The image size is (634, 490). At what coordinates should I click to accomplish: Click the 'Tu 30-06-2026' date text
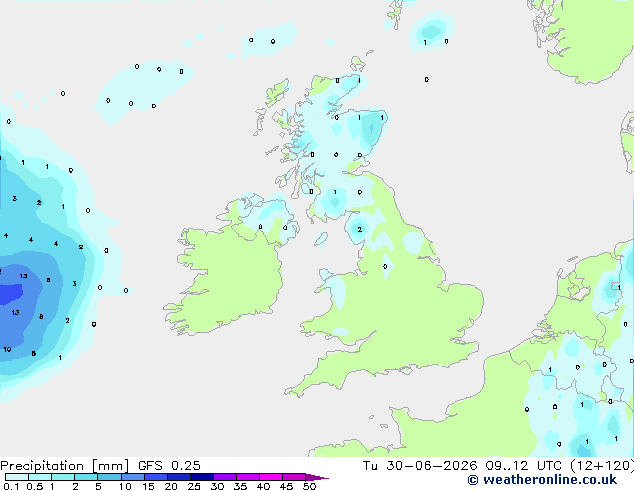click(420, 466)
